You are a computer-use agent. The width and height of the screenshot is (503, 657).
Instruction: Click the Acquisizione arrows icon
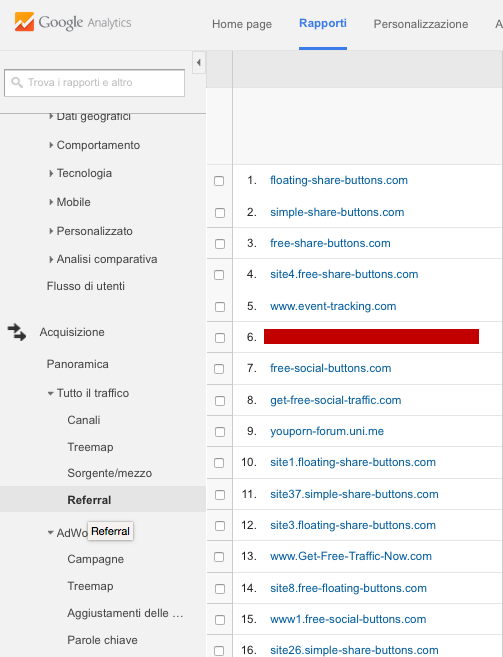click(x=17, y=332)
